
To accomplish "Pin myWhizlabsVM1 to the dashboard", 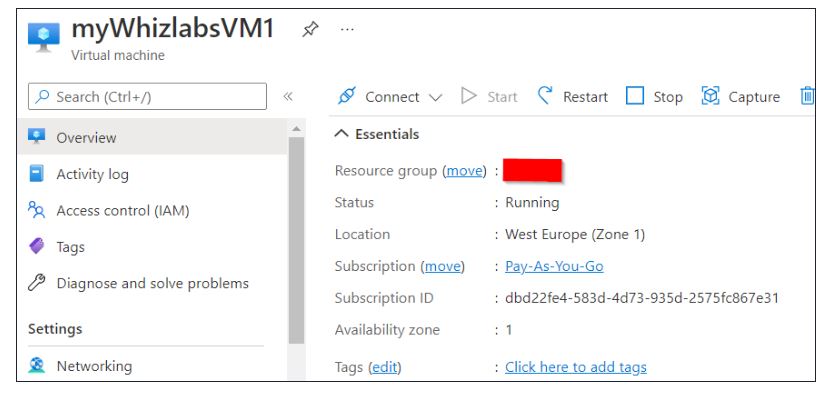I will point(310,29).
